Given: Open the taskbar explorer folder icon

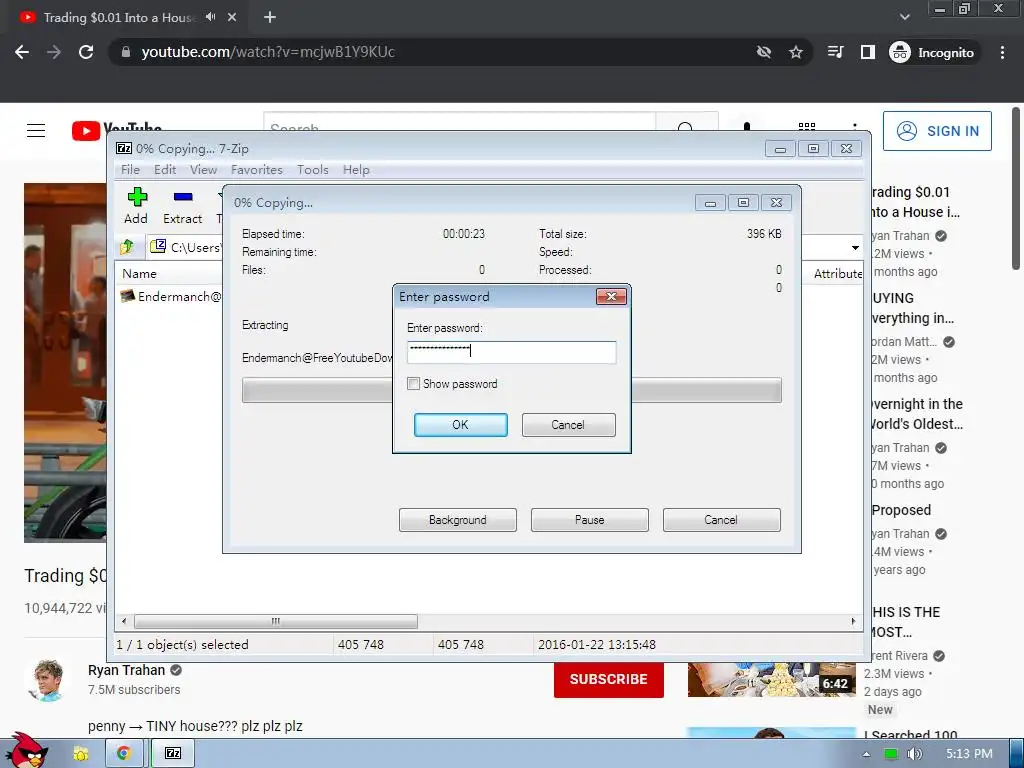Looking at the screenshot, I should 80,754.
